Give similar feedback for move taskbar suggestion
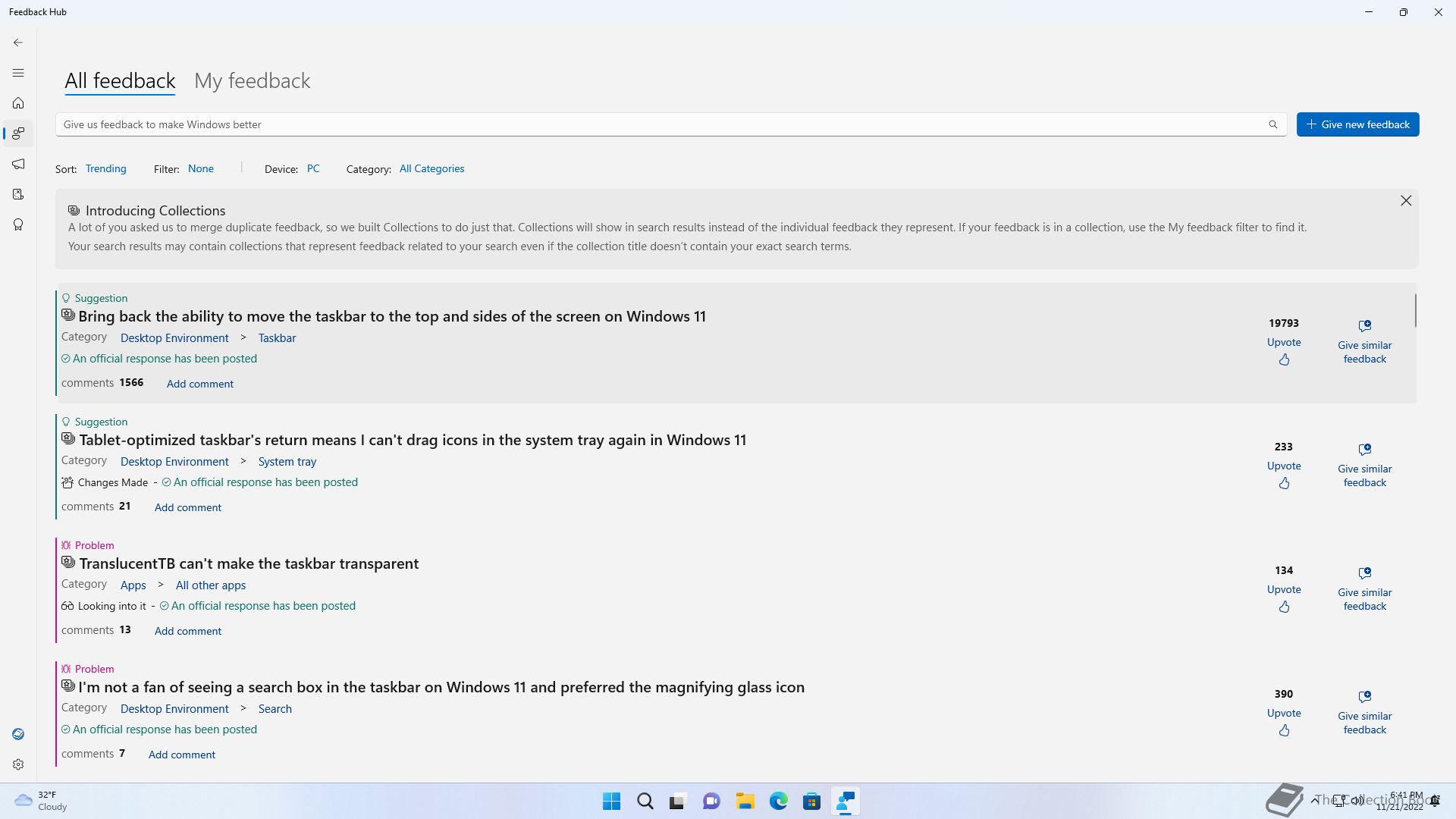 (x=1365, y=342)
